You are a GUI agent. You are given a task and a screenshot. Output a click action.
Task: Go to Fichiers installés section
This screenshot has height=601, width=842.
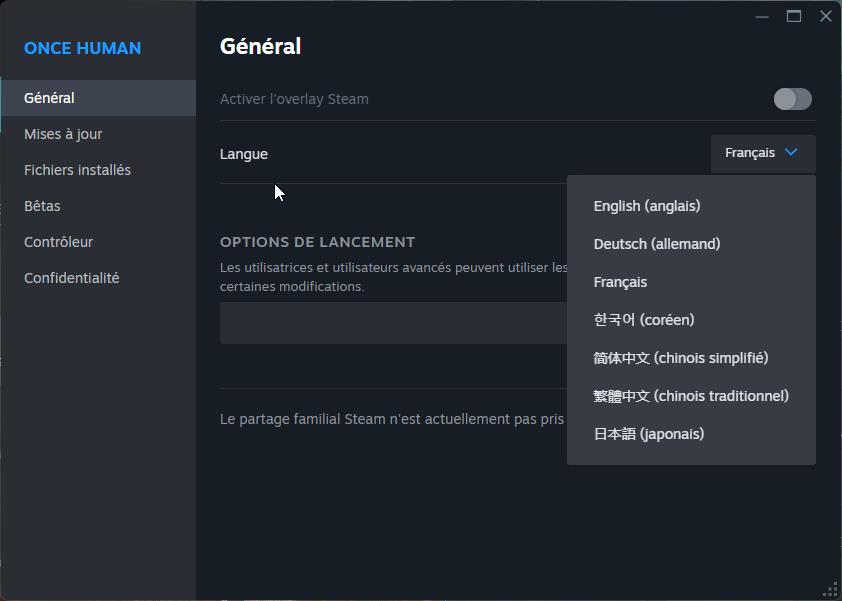[x=77, y=170]
